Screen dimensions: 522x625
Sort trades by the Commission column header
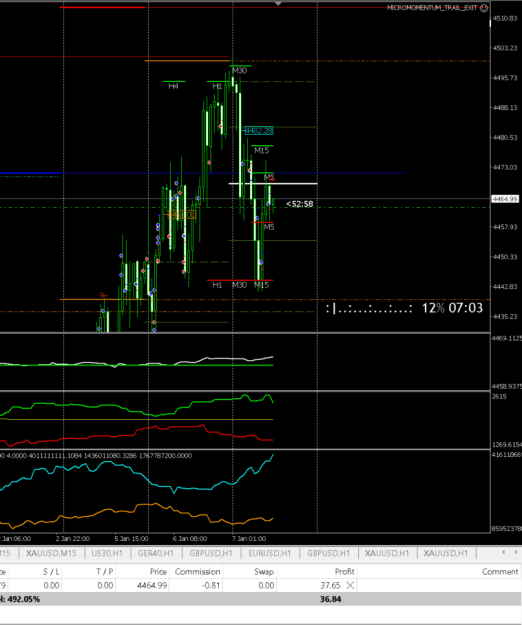(x=197, y=572)
